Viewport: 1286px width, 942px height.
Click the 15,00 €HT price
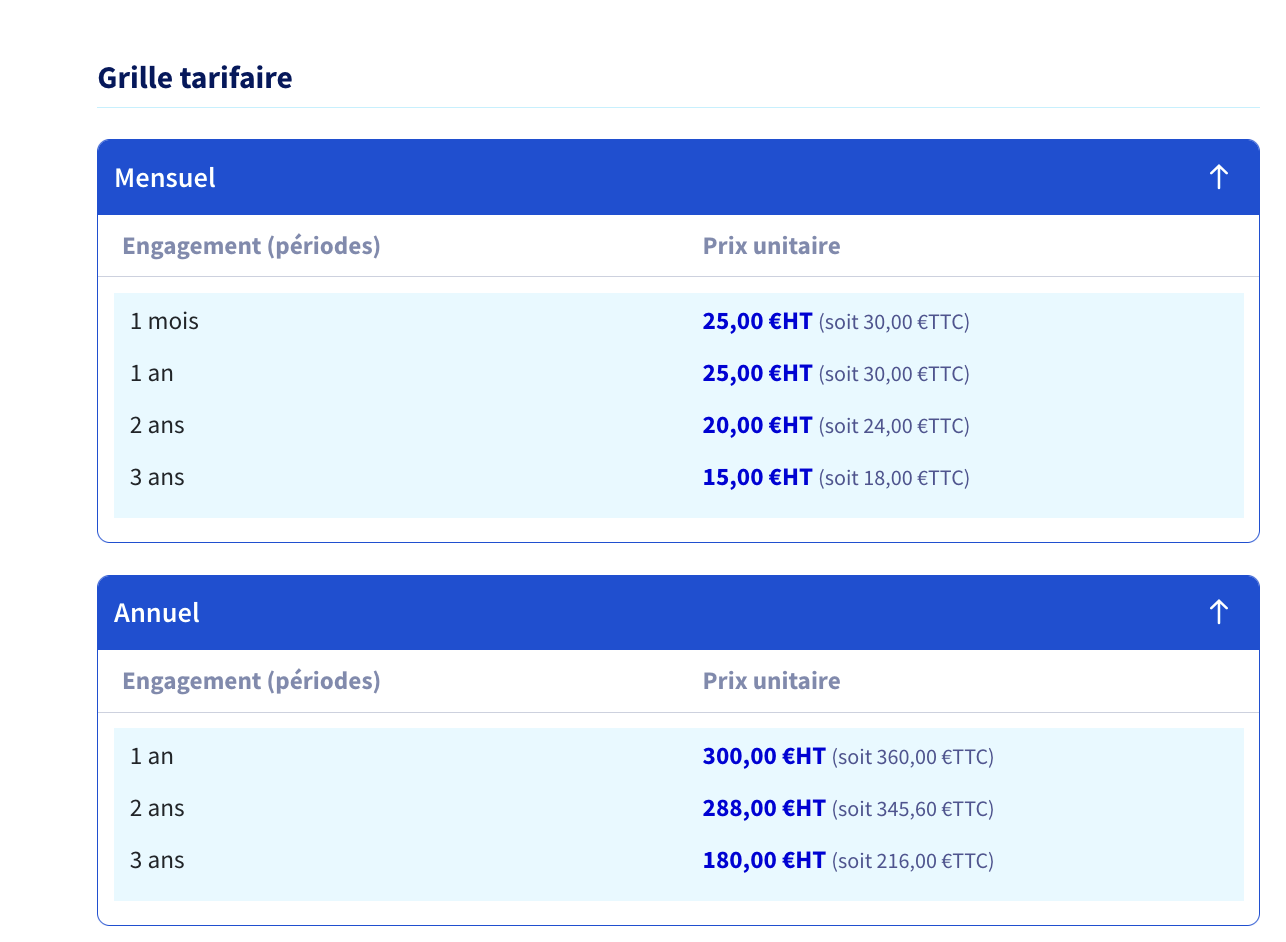click(757, 478)
